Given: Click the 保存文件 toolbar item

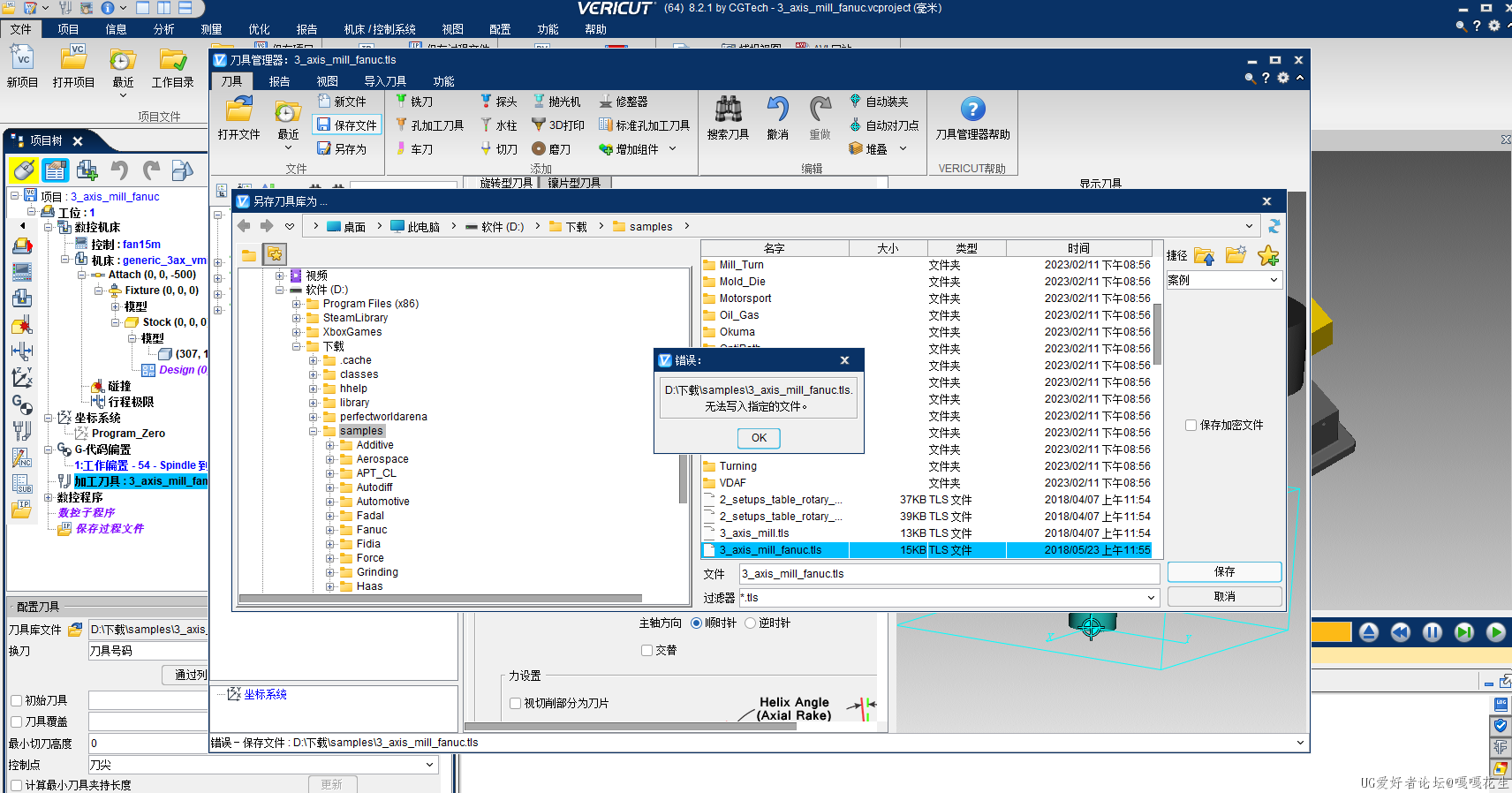Looking at the screenshot, I should point(347,125).
